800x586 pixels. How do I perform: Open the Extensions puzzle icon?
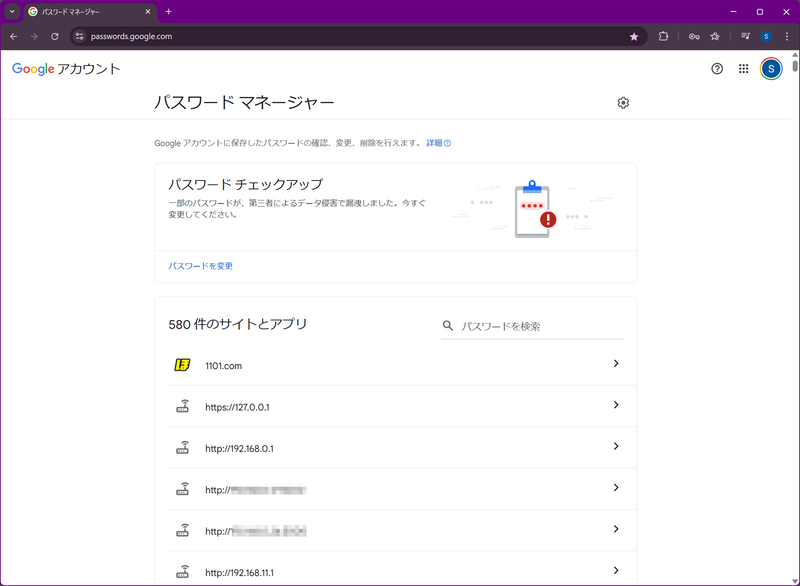point(664,36)
